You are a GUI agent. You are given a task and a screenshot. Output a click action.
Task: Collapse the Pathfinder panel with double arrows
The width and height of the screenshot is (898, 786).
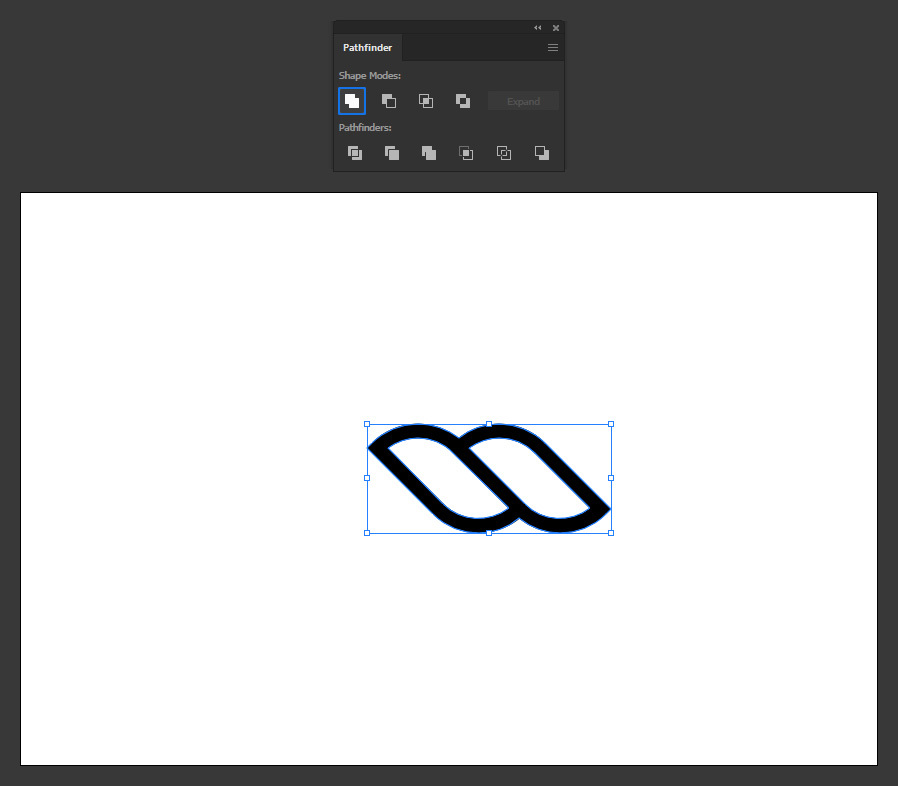point(537,27)
